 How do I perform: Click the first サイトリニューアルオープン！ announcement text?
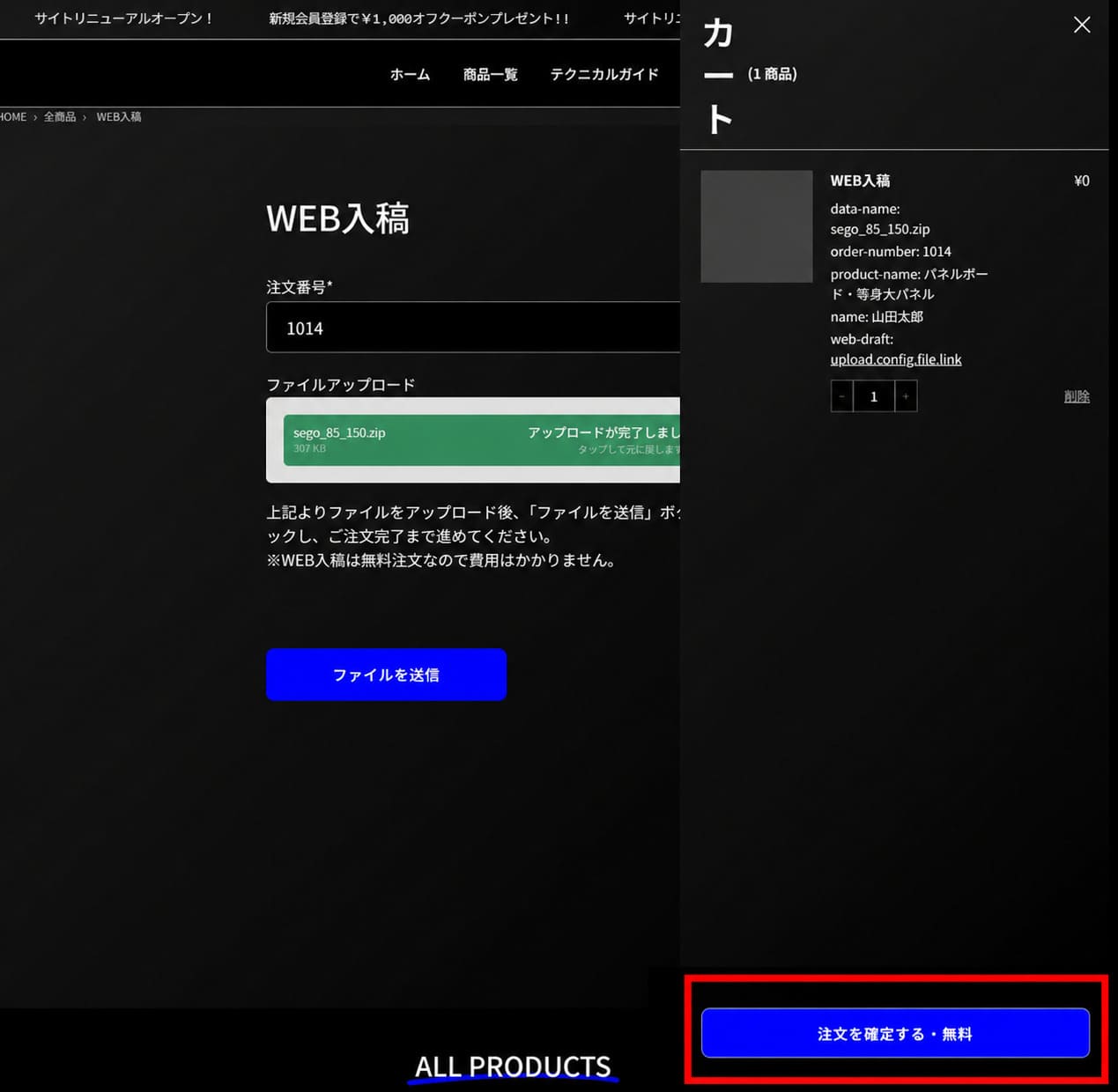coord(124,18)
